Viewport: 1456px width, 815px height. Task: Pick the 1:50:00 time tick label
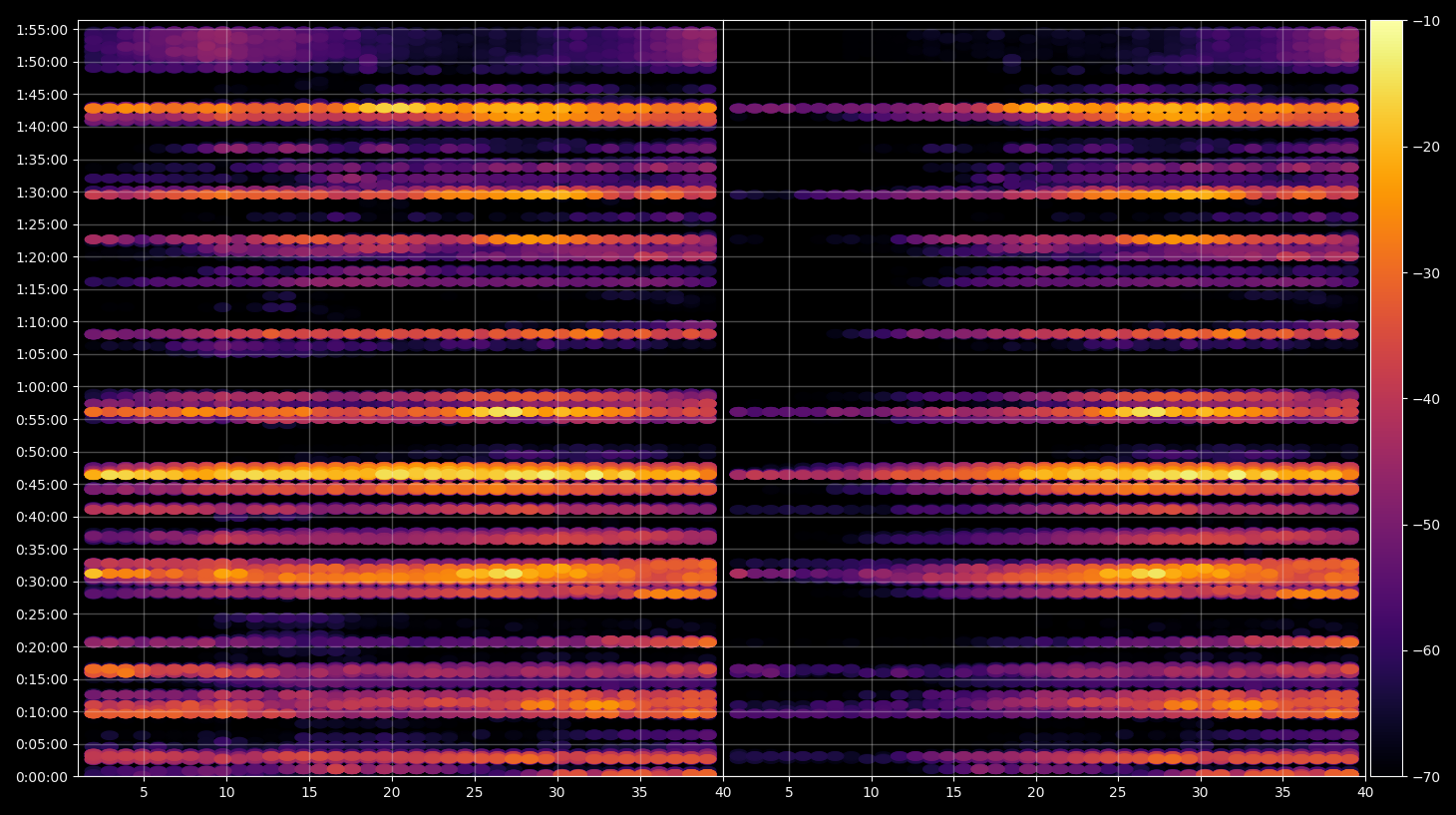(x=42, y=62)
